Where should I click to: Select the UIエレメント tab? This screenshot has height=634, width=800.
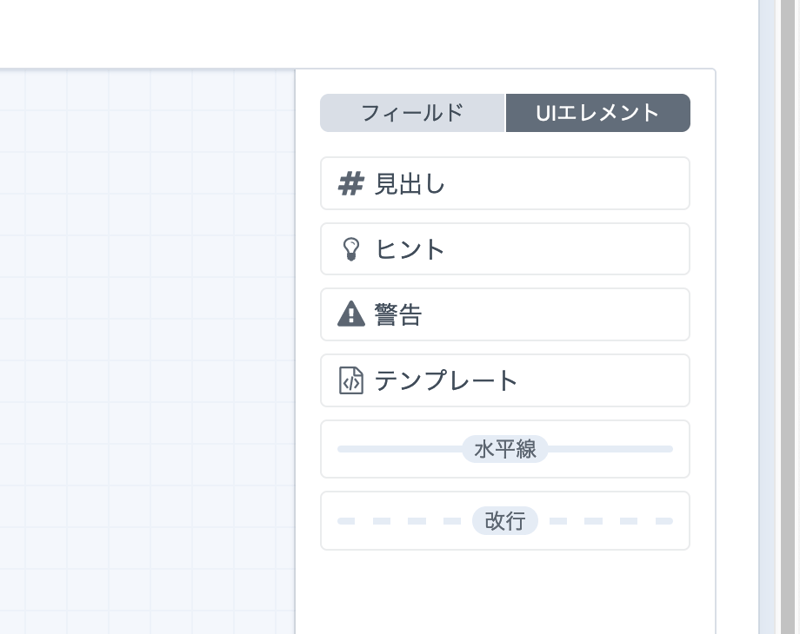[x=598, y=113]
